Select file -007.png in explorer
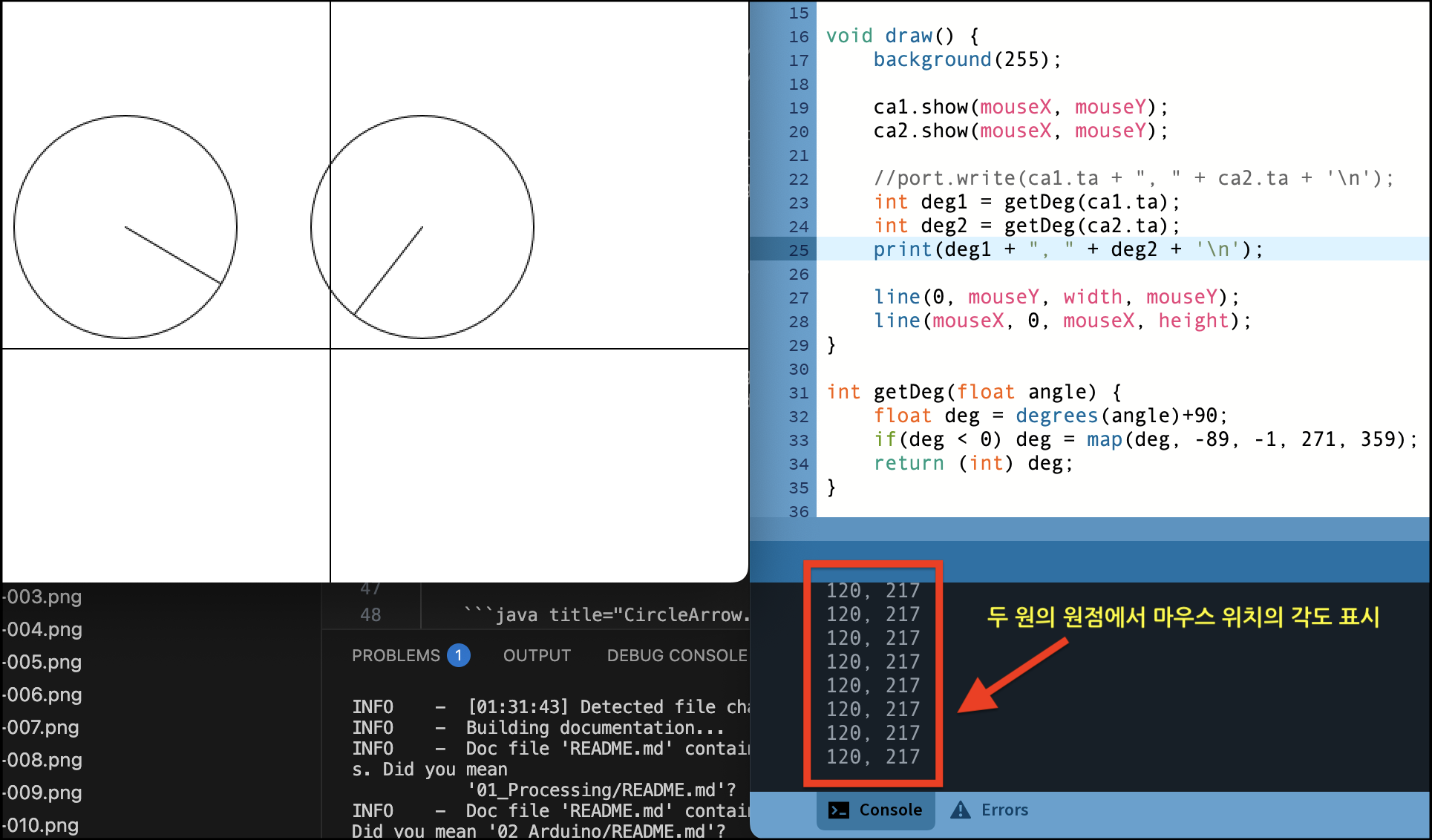Image resolution: width=1432 pixels, height=840 pixels. point(42,727)
